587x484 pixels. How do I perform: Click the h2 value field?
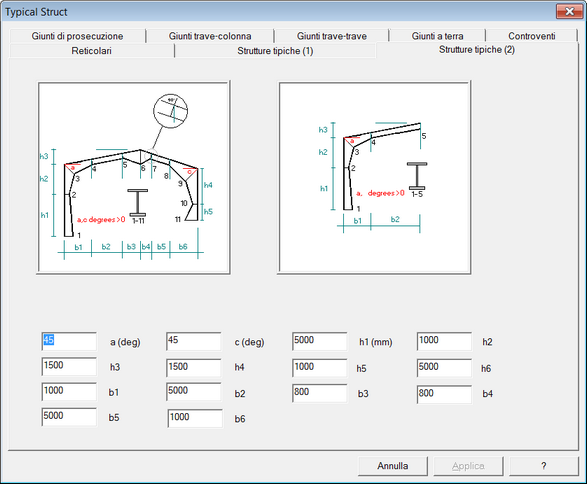point(444,341)
